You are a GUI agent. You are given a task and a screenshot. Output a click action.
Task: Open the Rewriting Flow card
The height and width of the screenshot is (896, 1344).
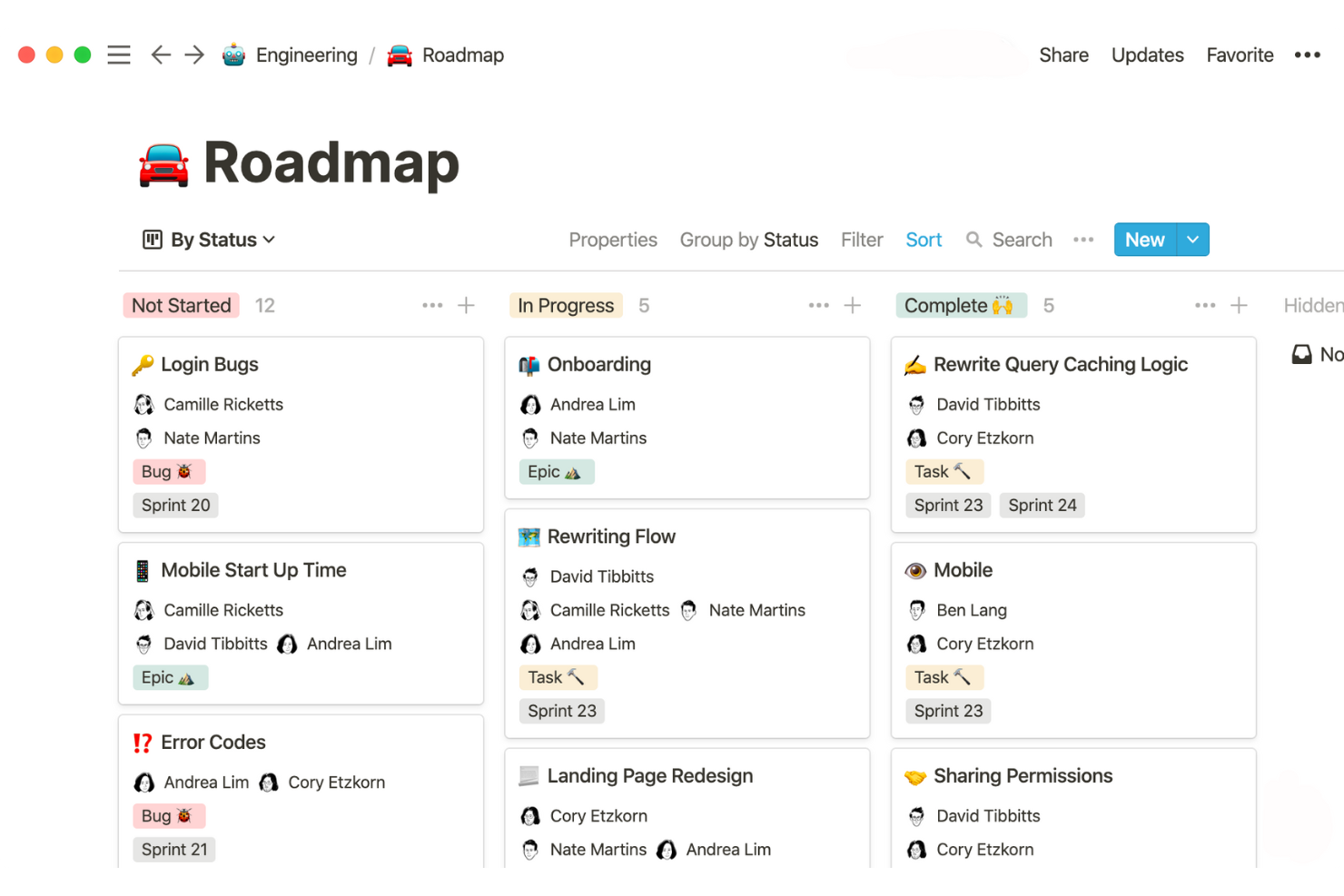[x=611, y=537]
